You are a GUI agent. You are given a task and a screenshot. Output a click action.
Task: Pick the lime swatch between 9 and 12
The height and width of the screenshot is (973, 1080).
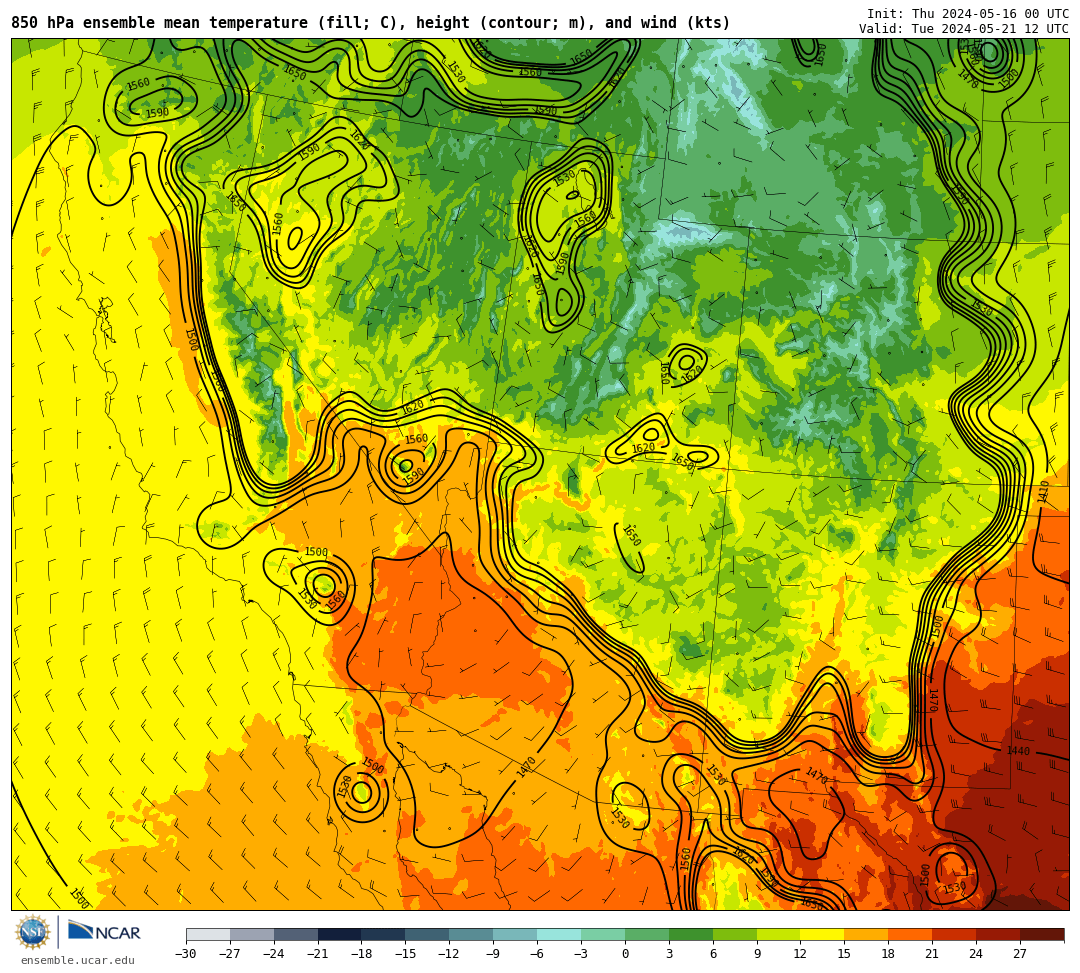click(x=779, y=934)
